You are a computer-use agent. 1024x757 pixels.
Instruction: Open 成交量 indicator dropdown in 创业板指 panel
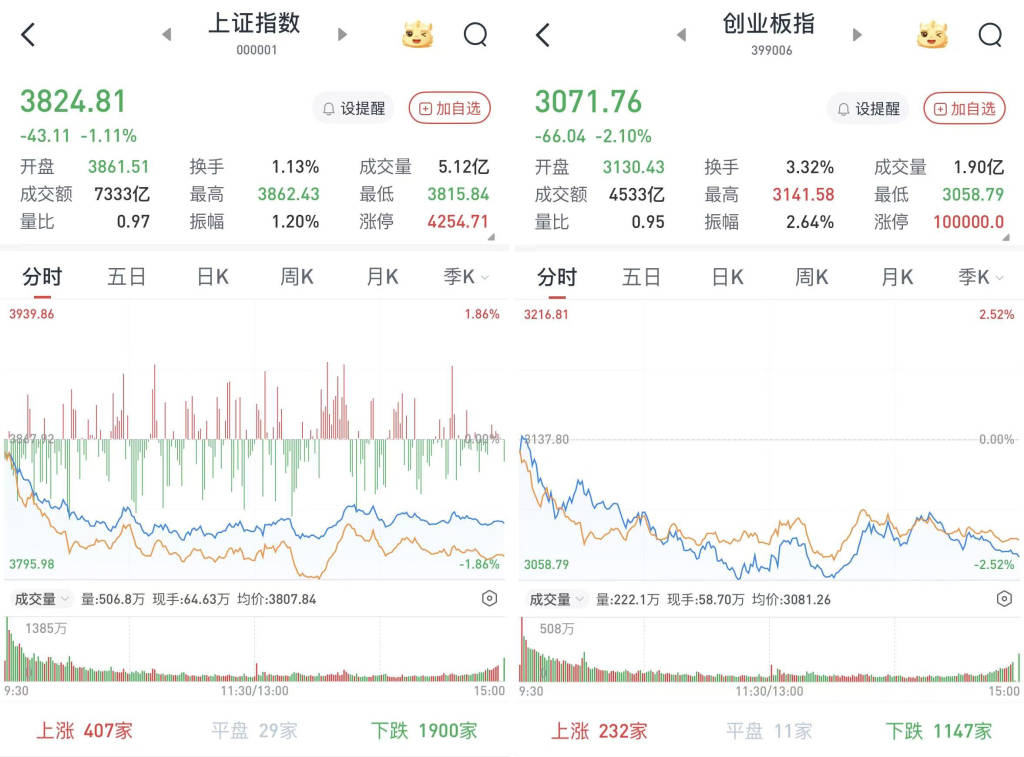[x=553, y=599]
